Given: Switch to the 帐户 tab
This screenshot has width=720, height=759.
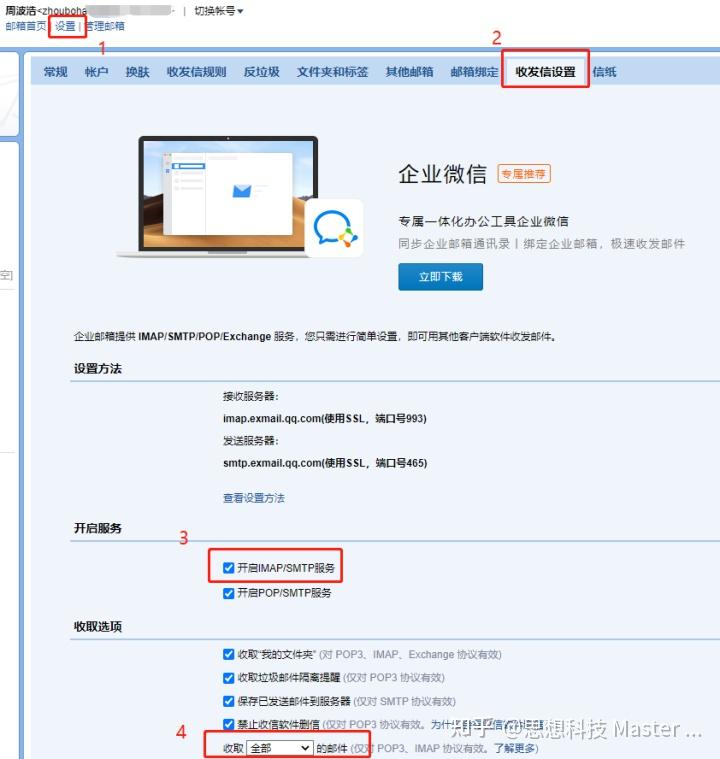Looking at the screenshot, I should click(x=96, y=72).
